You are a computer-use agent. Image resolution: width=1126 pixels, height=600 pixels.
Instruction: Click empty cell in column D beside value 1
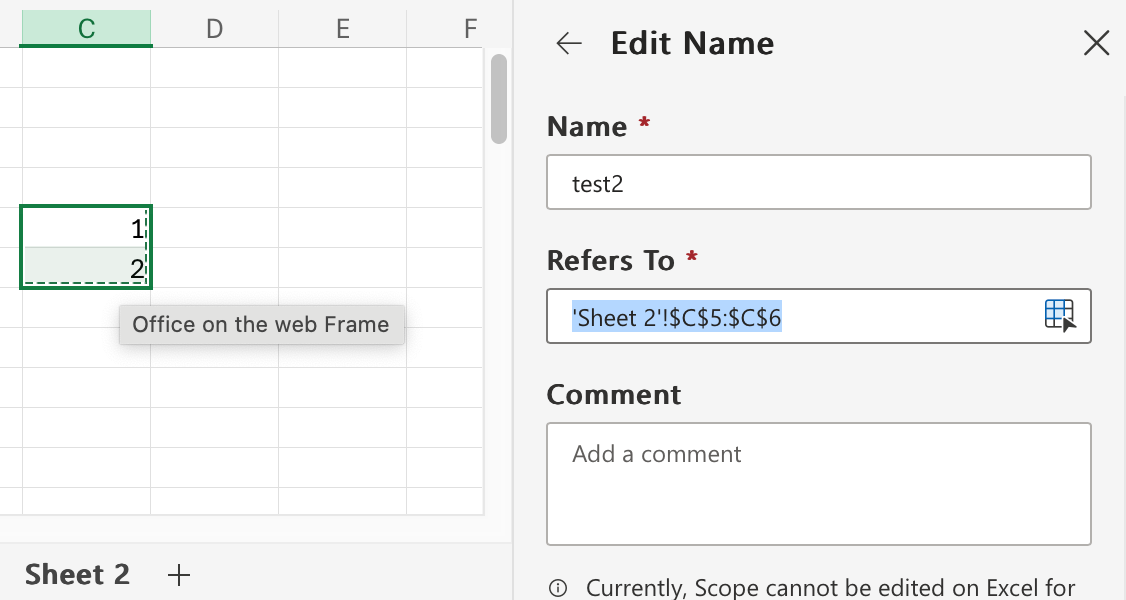pos(214,228)
